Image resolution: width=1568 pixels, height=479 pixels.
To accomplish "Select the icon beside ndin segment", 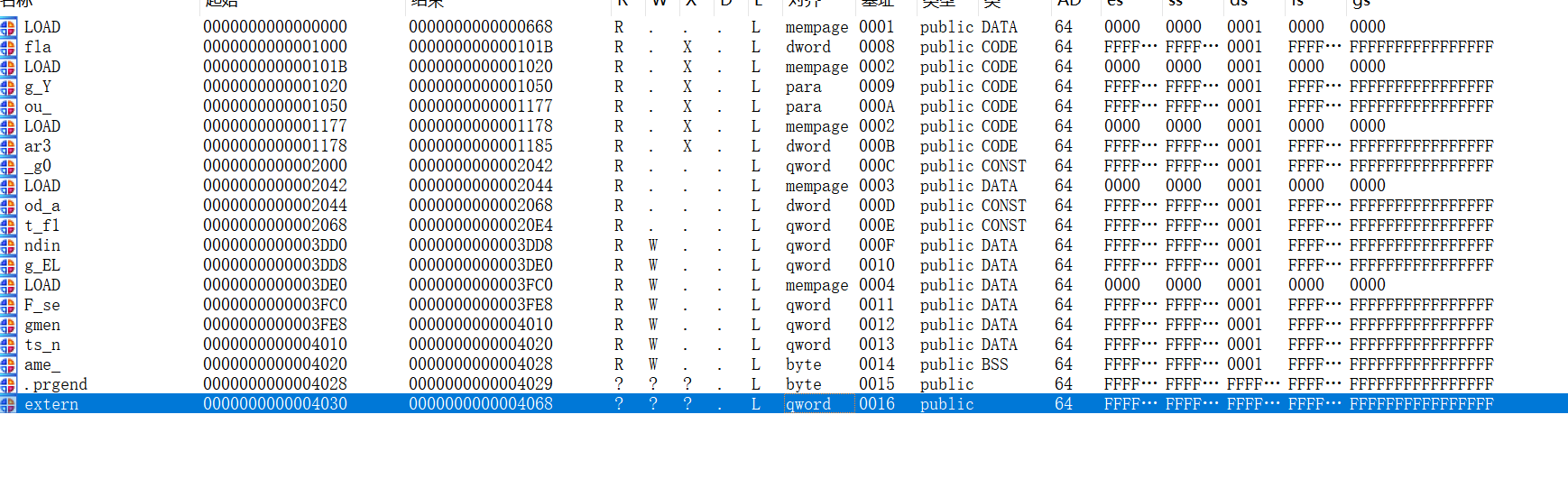I will tap(8, 245).
